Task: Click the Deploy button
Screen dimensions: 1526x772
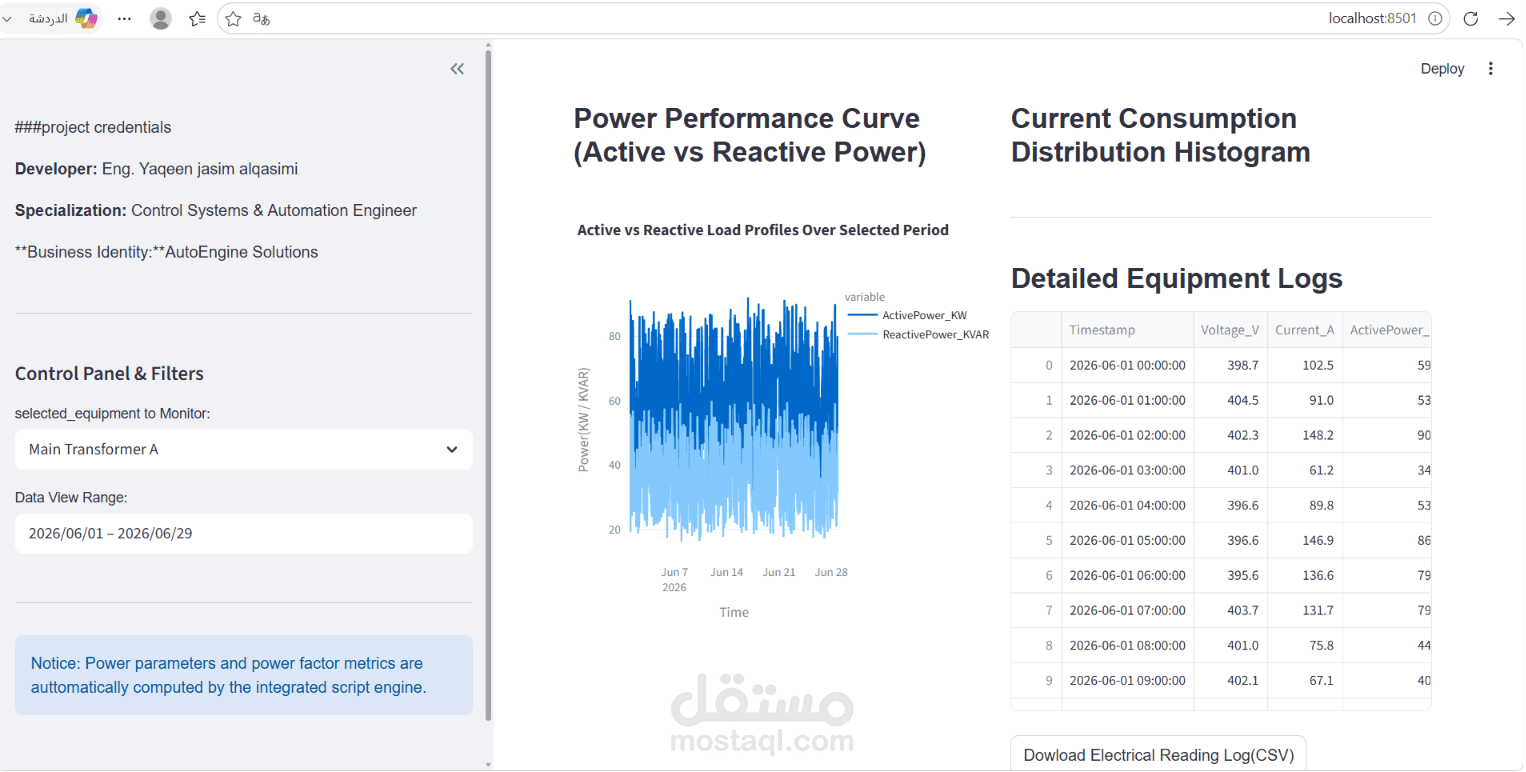Action: pyautogui.click(x=1442, y=69)
